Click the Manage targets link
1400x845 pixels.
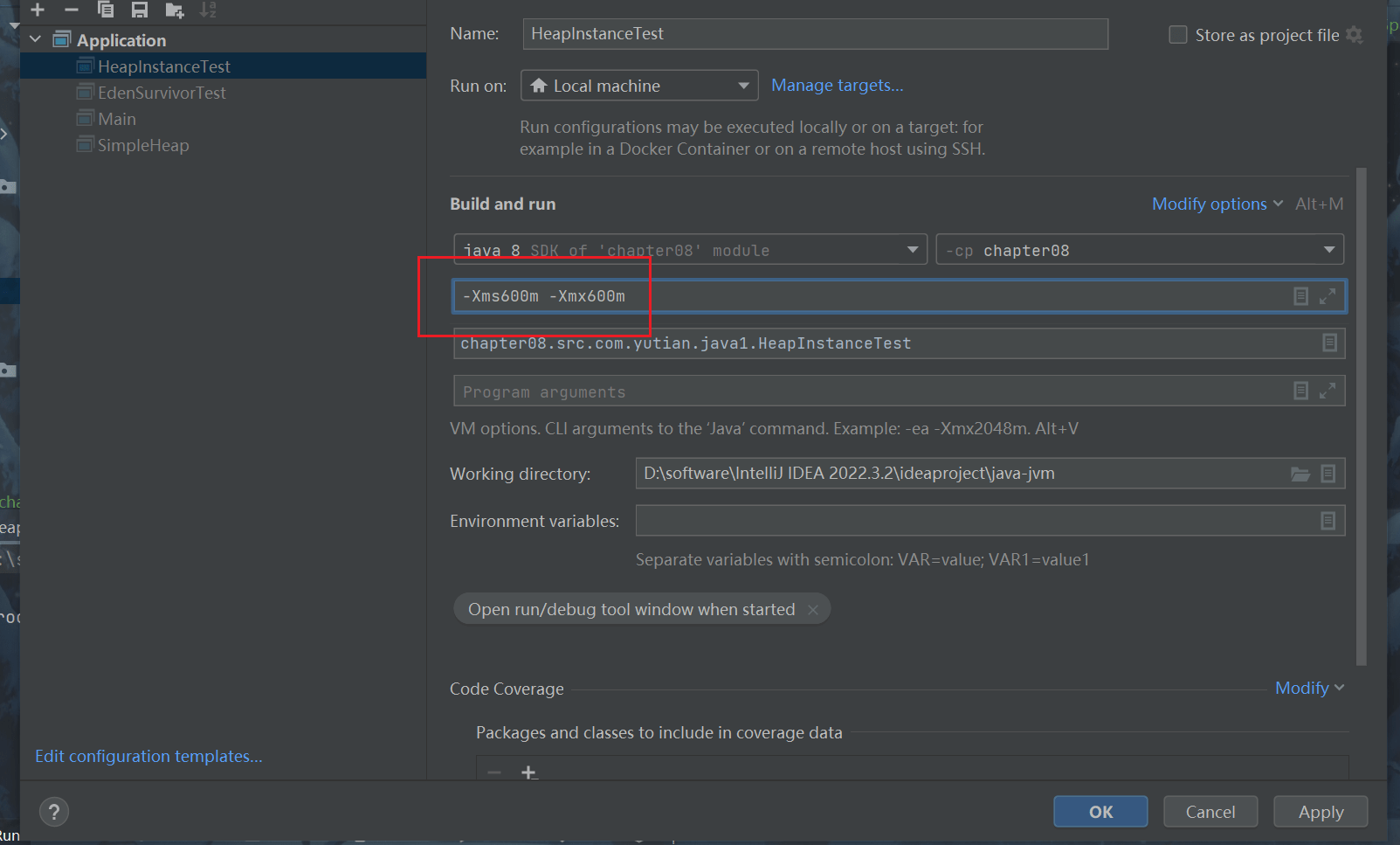click(x=837, y=85)
